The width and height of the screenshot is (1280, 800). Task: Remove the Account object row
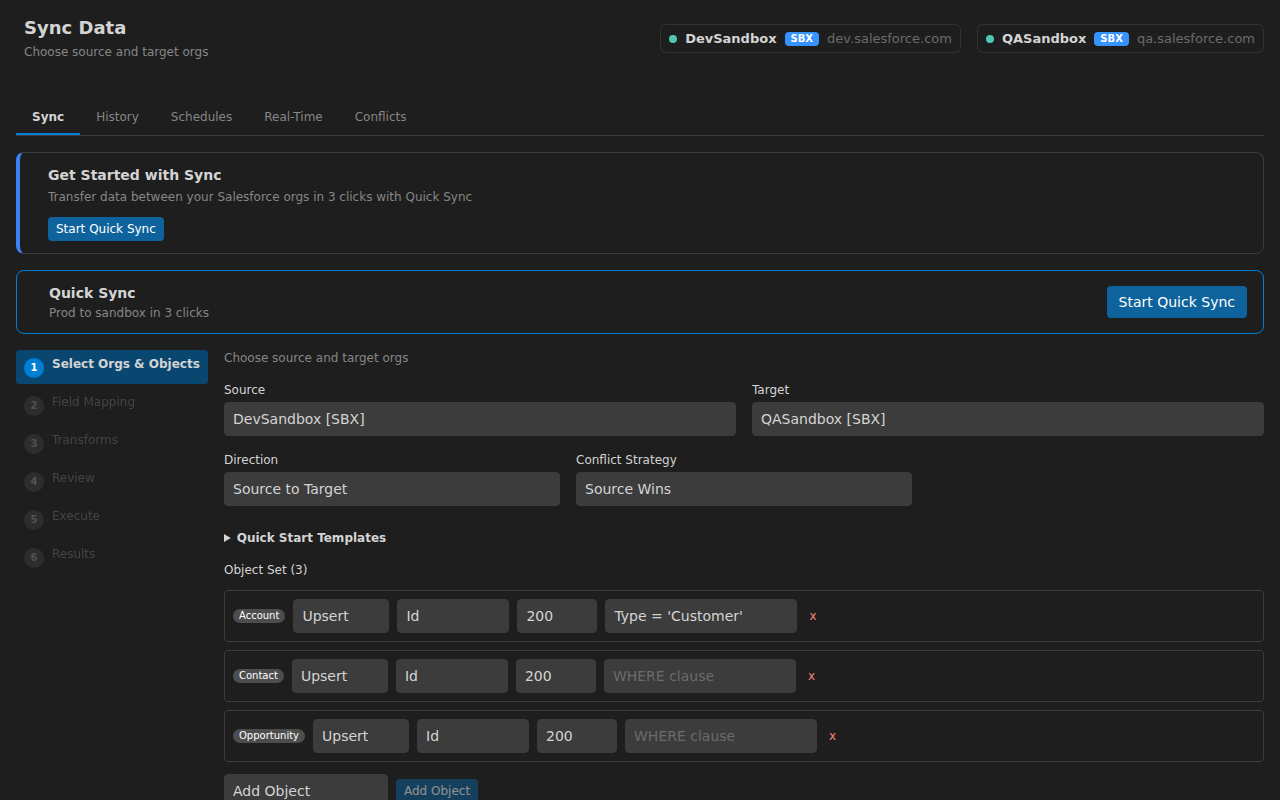click(813, 616)
